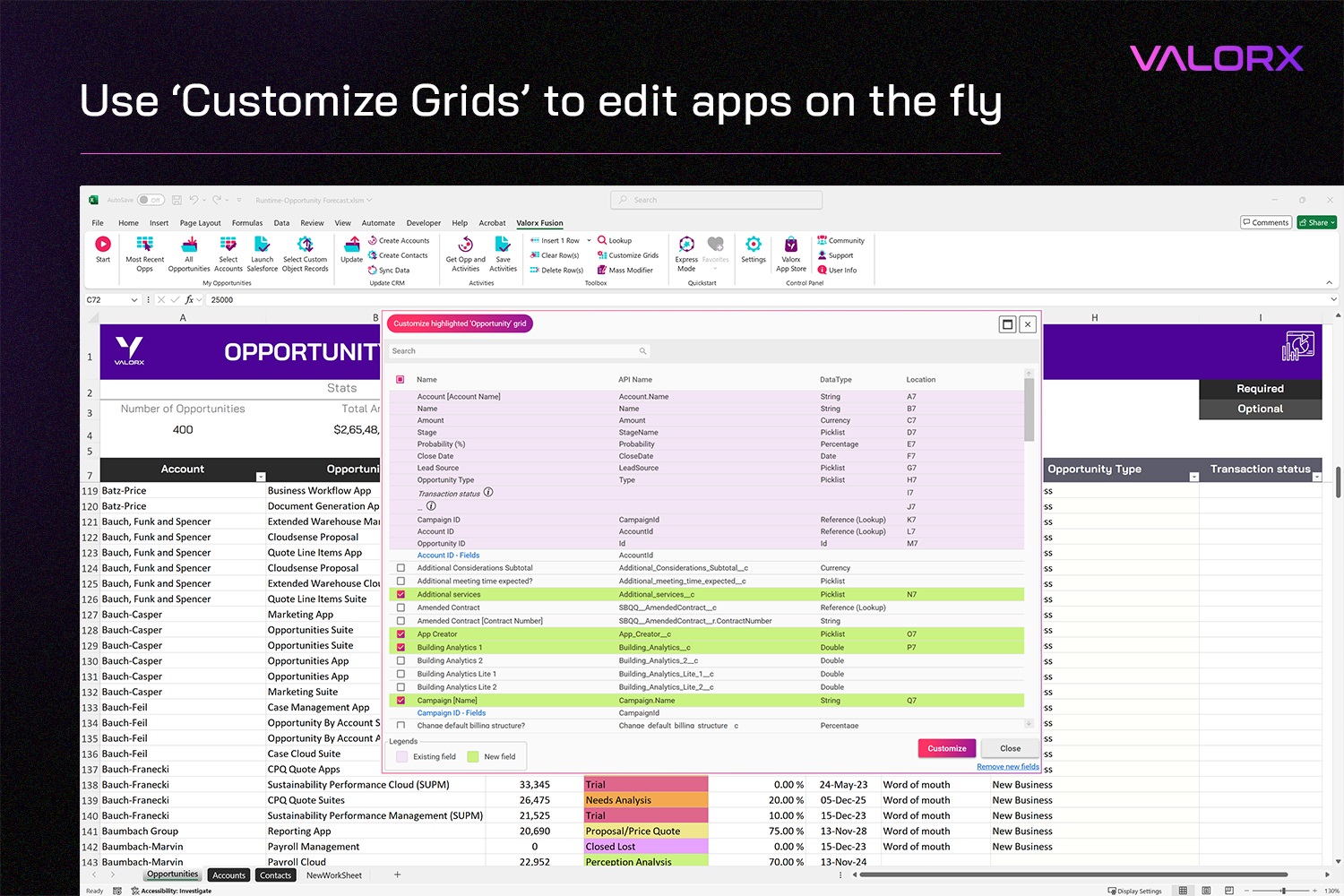Open the Share button dropdown
The width and height of the screenshot is (1344, 896).
pos(1333,222)
